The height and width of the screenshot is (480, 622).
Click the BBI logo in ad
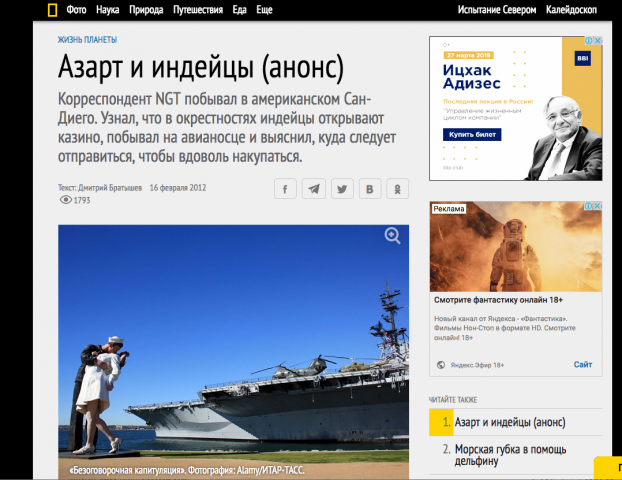click(582, 58)
